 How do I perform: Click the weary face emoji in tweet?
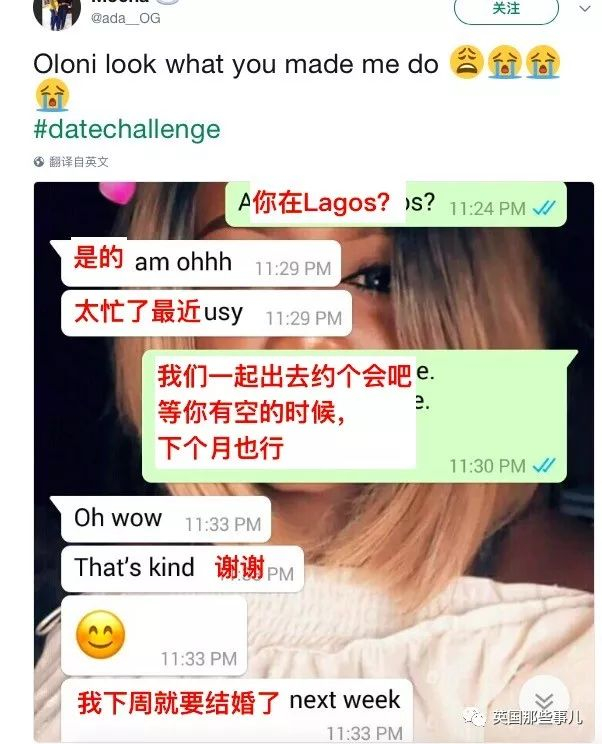[467, 62]
